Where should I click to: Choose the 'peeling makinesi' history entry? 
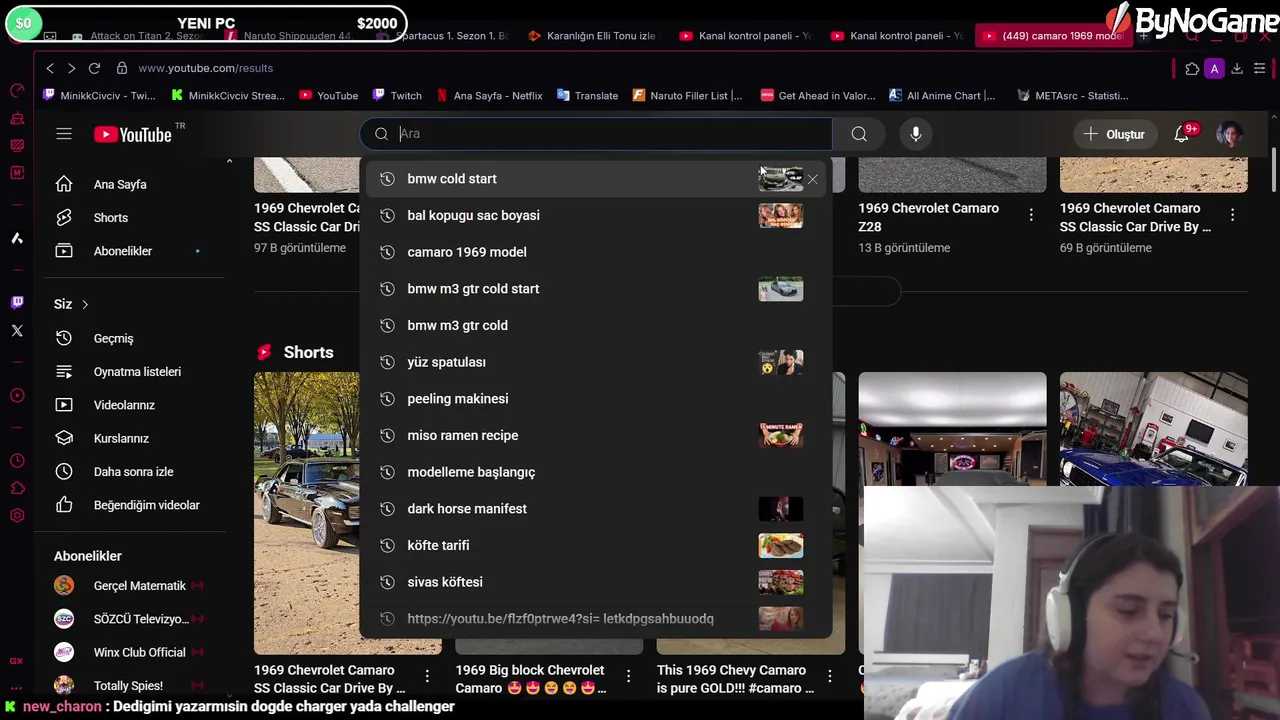coord(596,399)
